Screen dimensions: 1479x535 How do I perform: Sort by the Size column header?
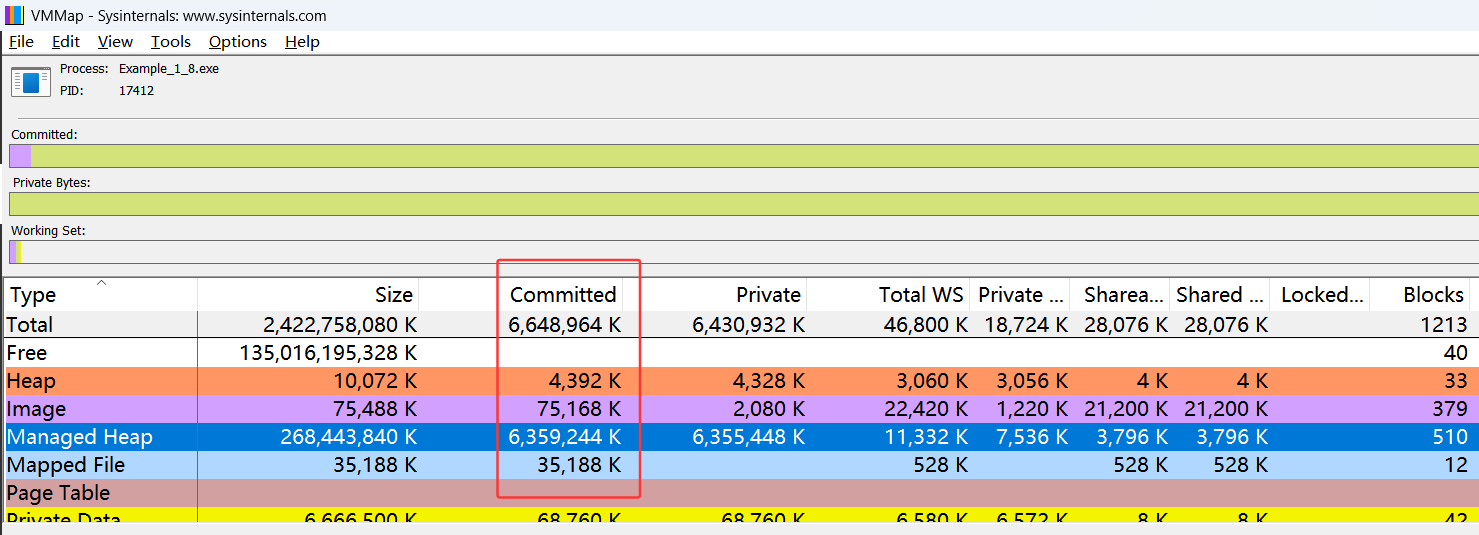pyautogui.click(x=393, y=295)
